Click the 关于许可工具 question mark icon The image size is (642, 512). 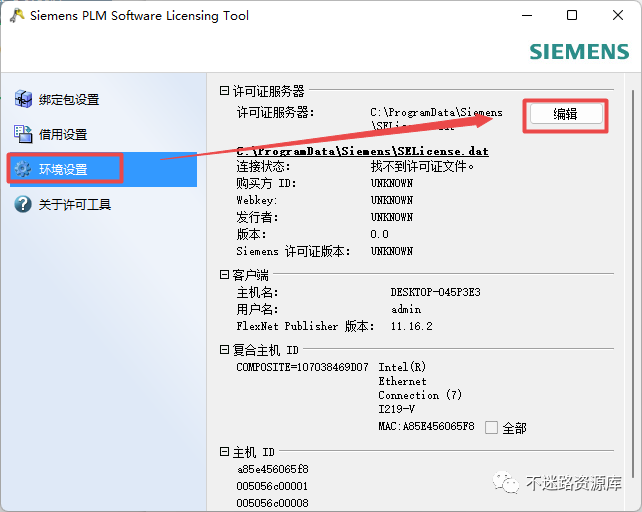(23, 204)
